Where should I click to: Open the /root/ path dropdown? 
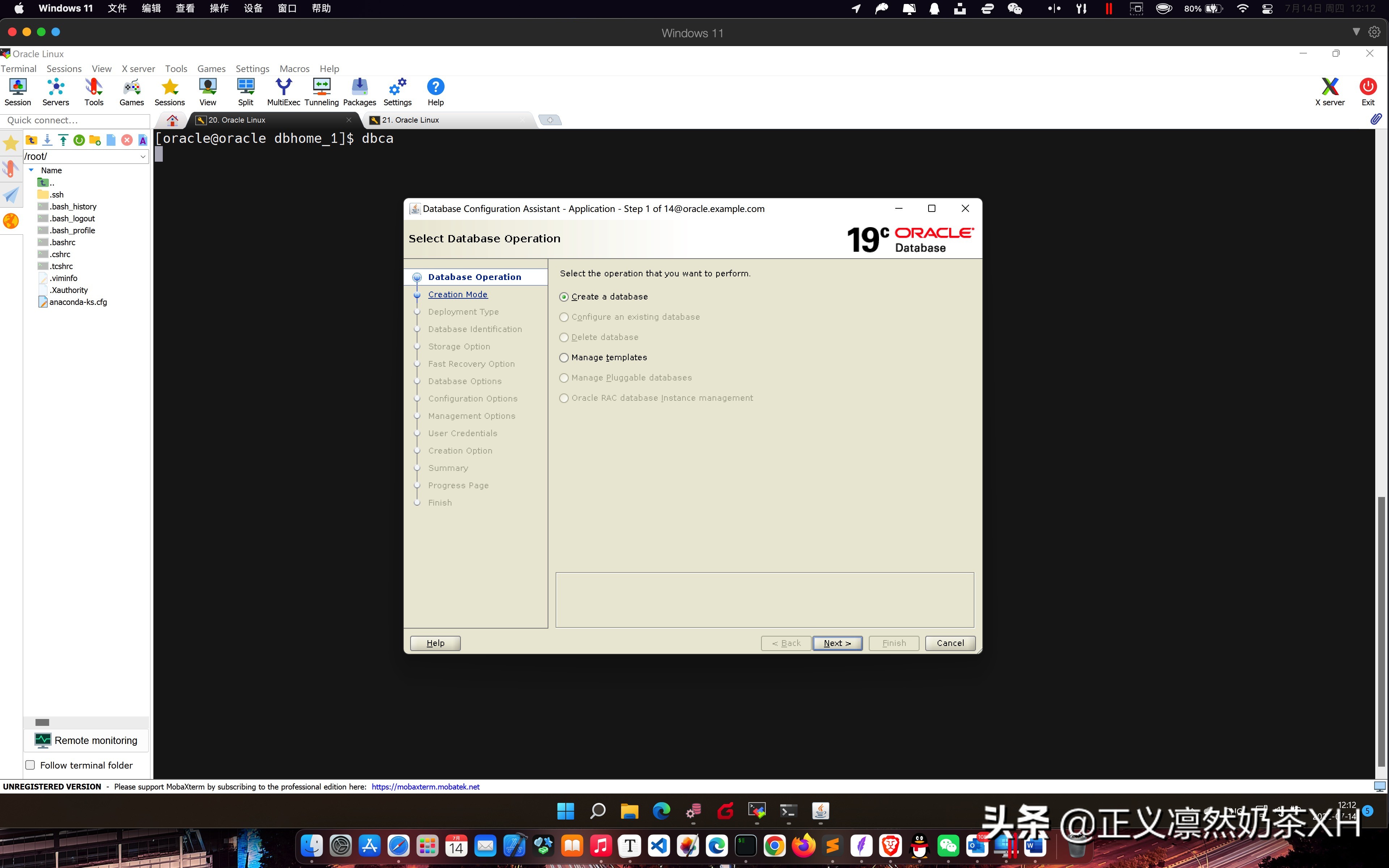(143, 156)
